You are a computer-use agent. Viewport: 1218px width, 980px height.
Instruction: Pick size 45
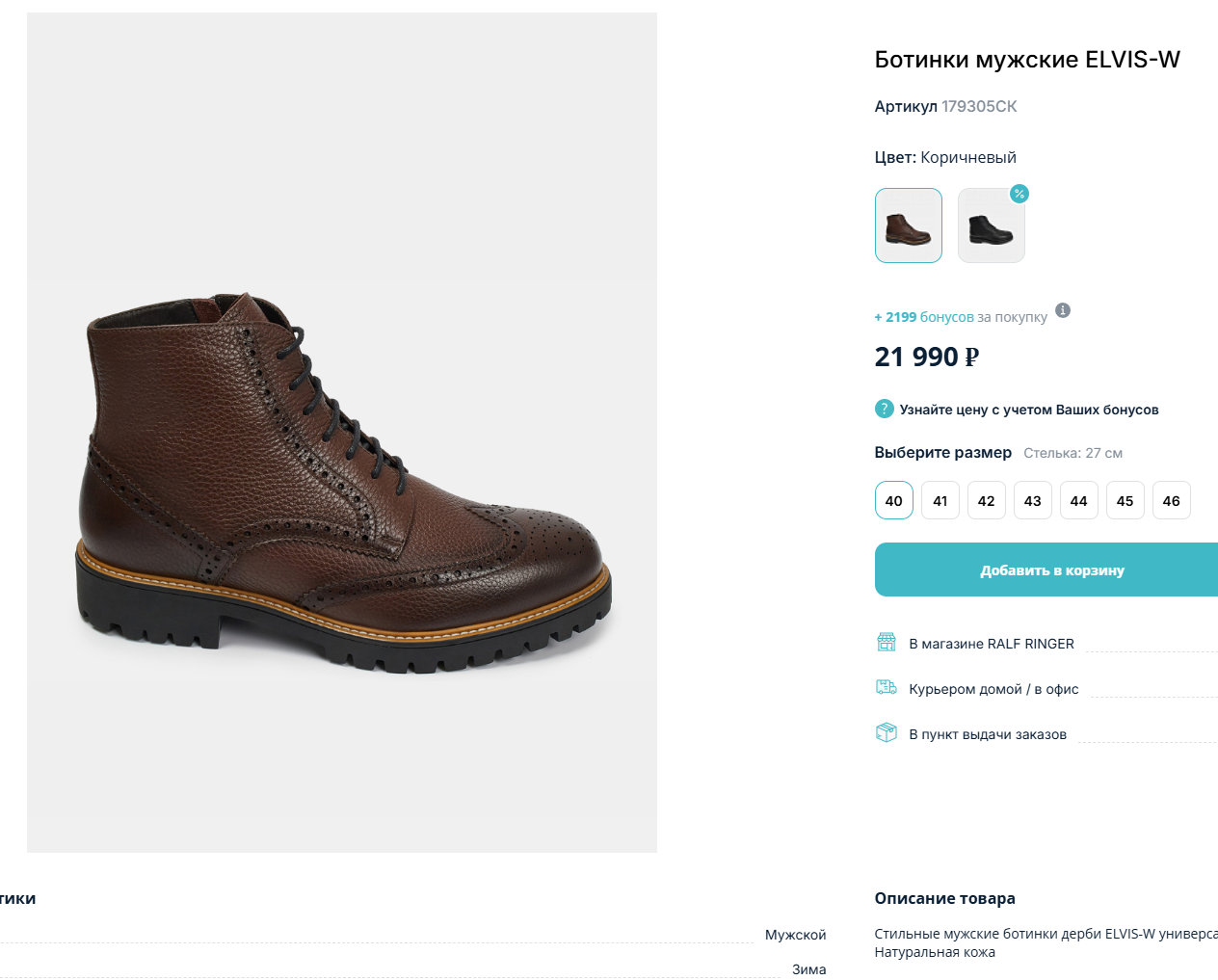pyautogui.click(x=1125, y=500)
